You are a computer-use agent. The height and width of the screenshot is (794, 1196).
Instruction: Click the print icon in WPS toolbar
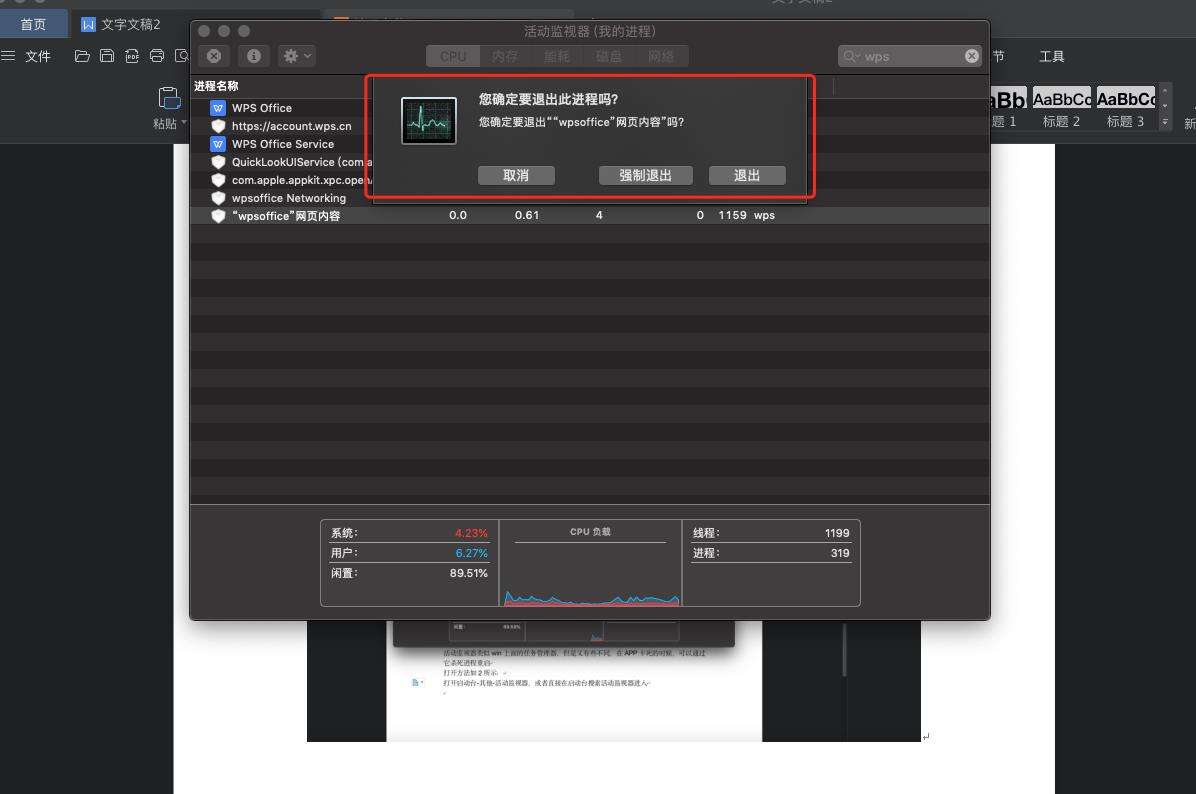tap(157, 56)
